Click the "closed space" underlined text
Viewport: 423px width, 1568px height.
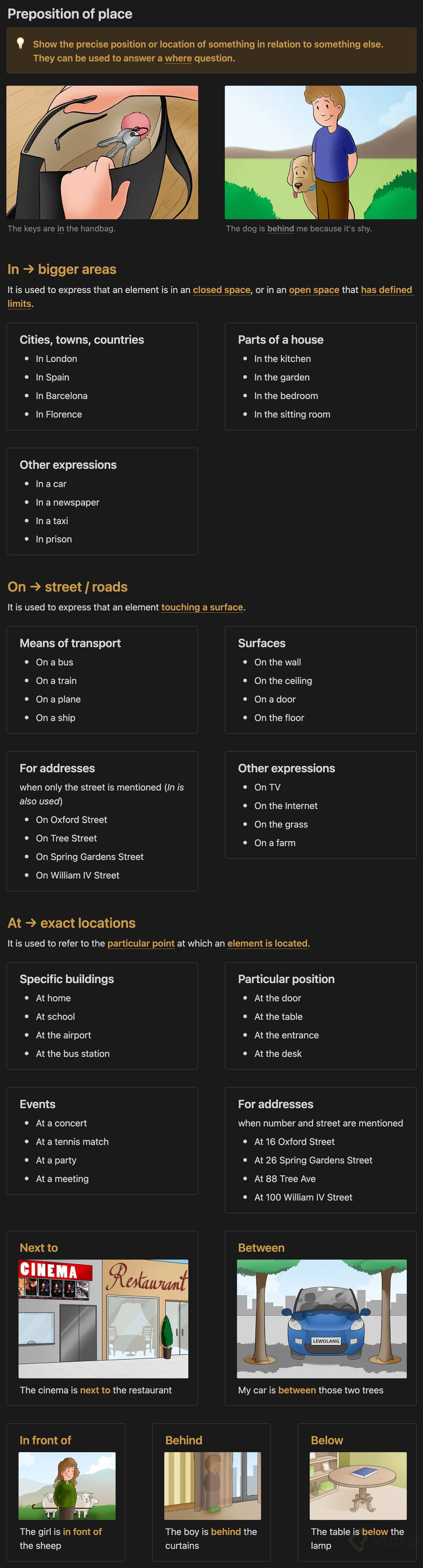[222, 290]
